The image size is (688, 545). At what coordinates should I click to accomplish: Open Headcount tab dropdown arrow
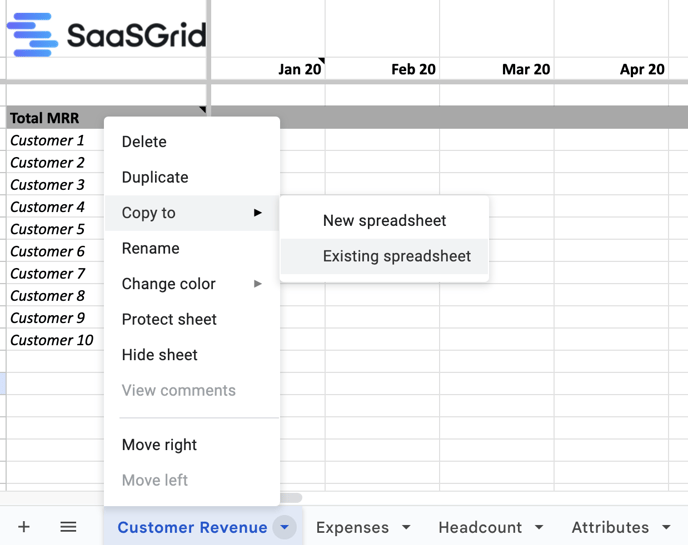[x=539, y=528]
